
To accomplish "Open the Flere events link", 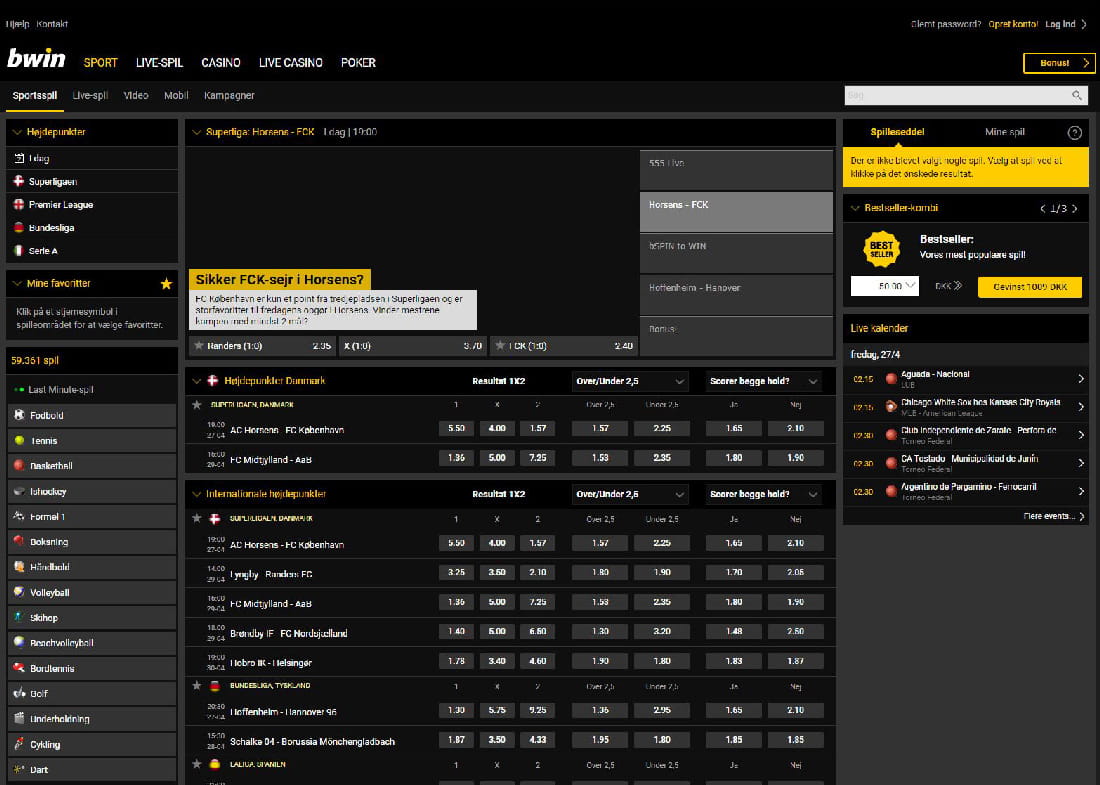I will (x=1054, y=516).
